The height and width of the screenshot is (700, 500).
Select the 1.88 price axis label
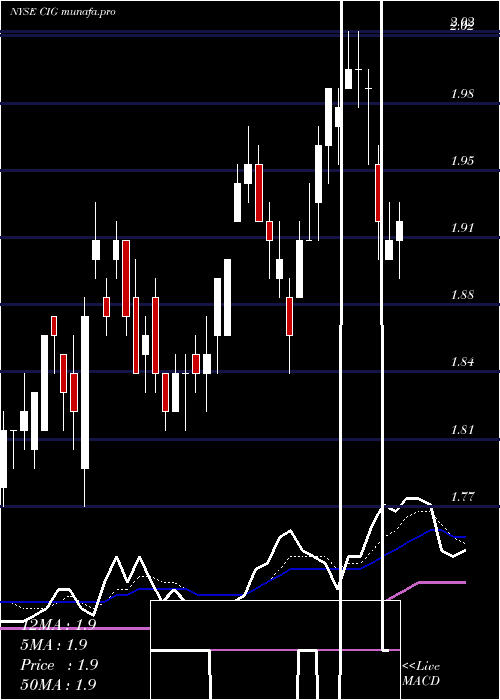[x=462, y=295]
